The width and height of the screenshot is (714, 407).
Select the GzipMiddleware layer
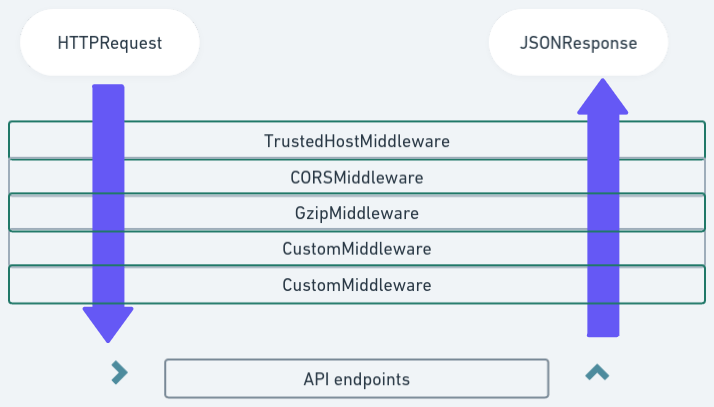(357, 213)
